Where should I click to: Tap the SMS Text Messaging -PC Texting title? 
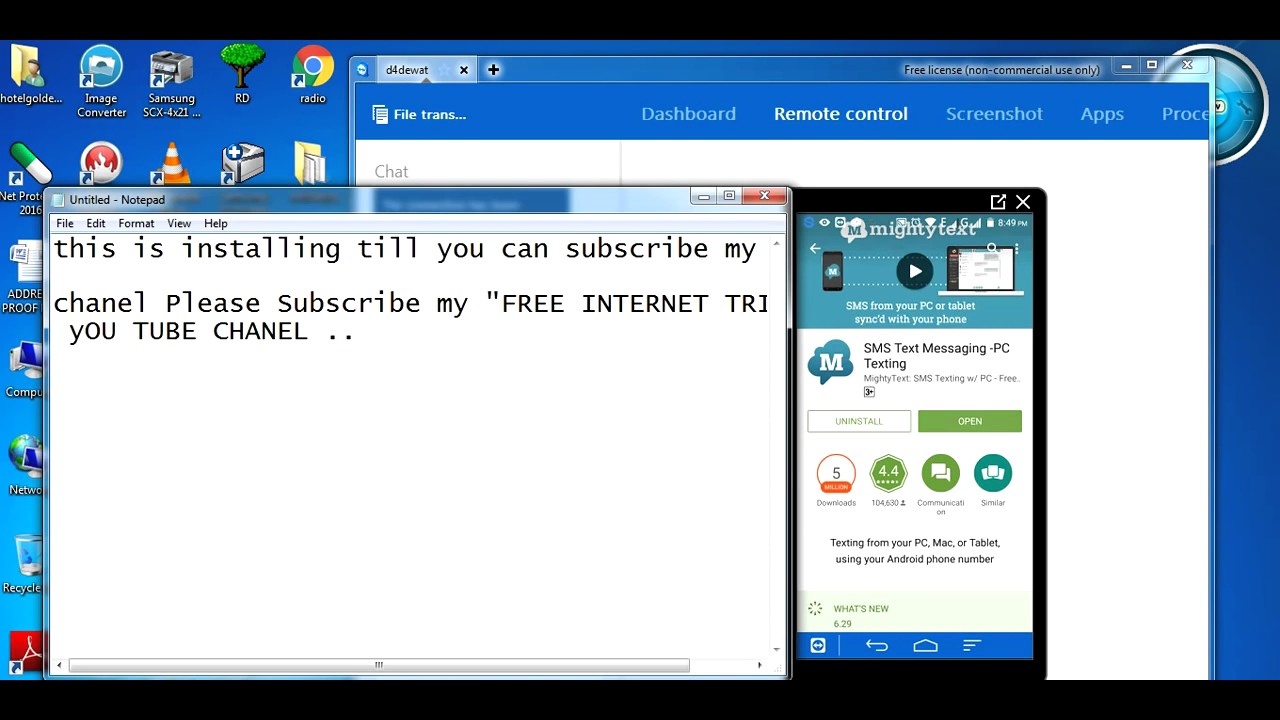937,356
